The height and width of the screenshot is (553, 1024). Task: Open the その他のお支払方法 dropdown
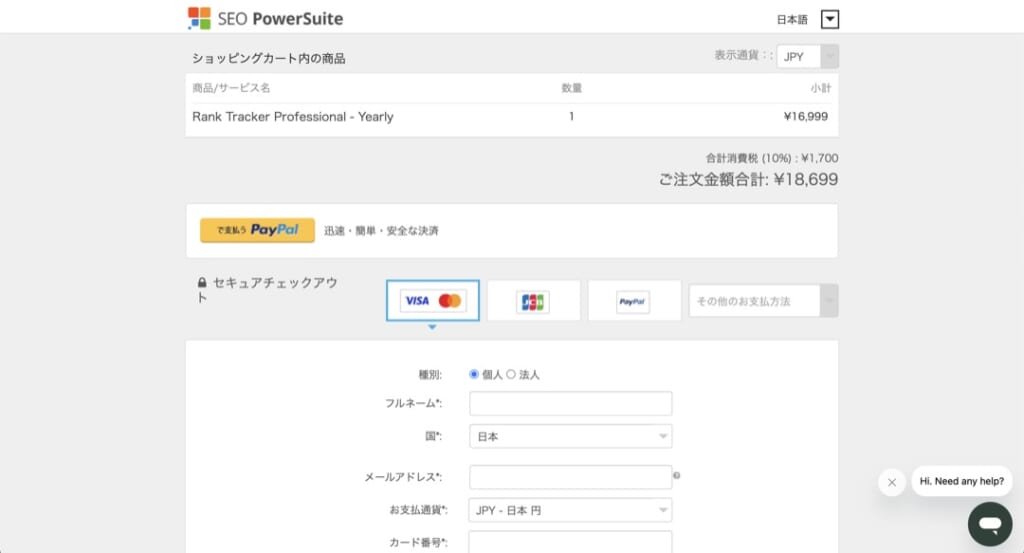tap(763, 301)
